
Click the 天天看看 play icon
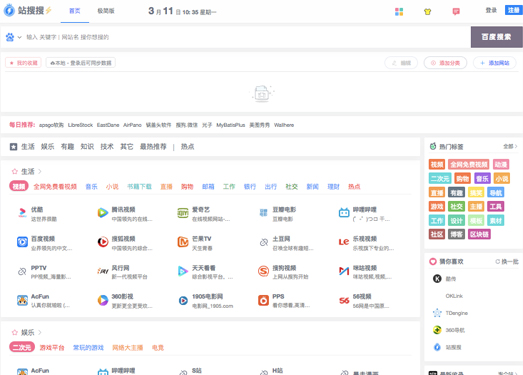coord(183,271)
